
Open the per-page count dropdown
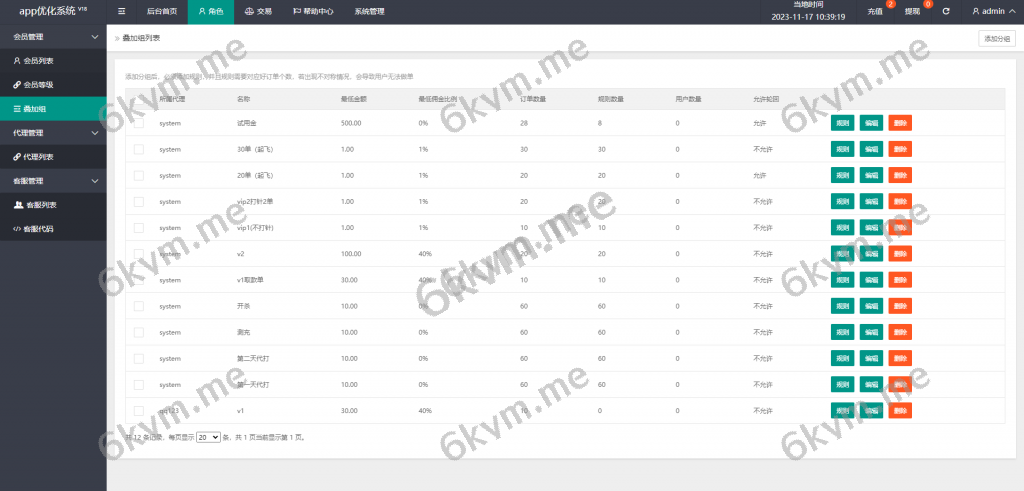(208, 438)
